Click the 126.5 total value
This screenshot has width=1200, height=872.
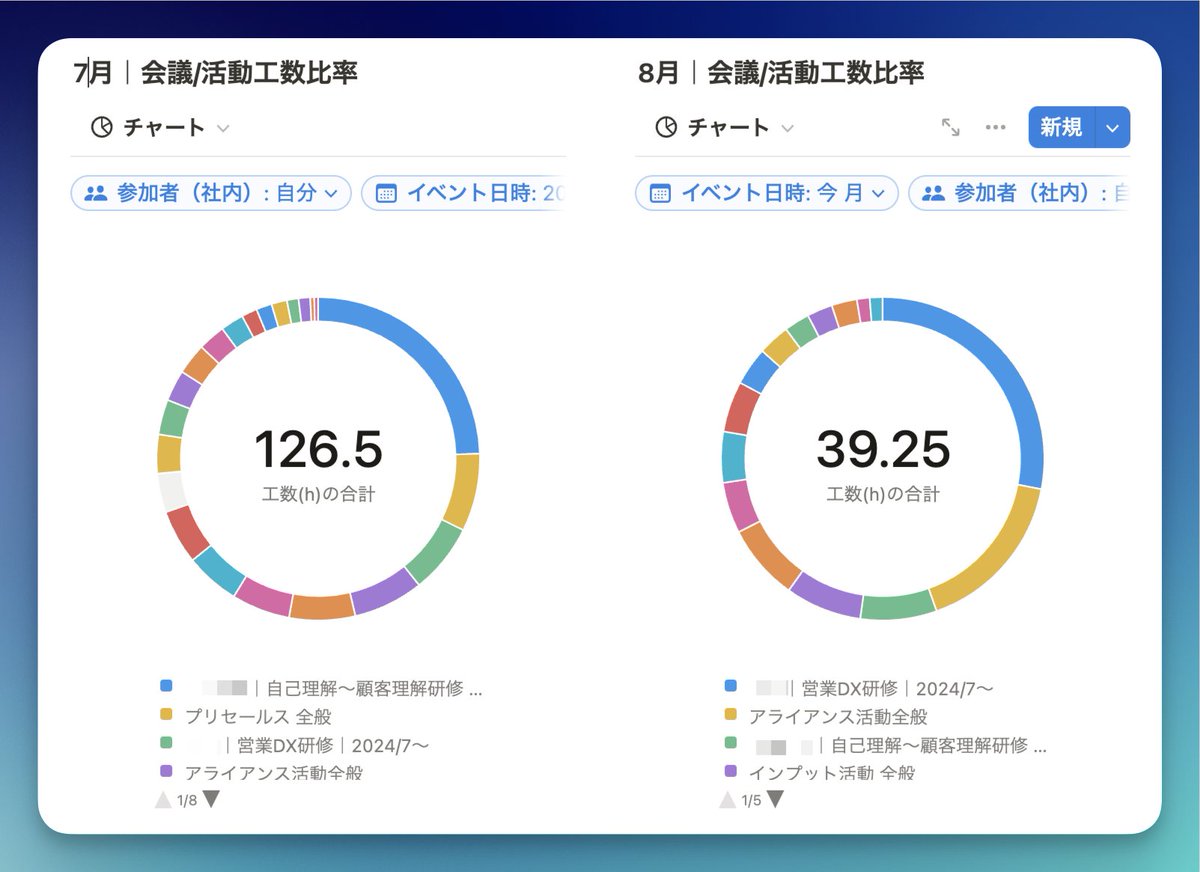[318, 449]
